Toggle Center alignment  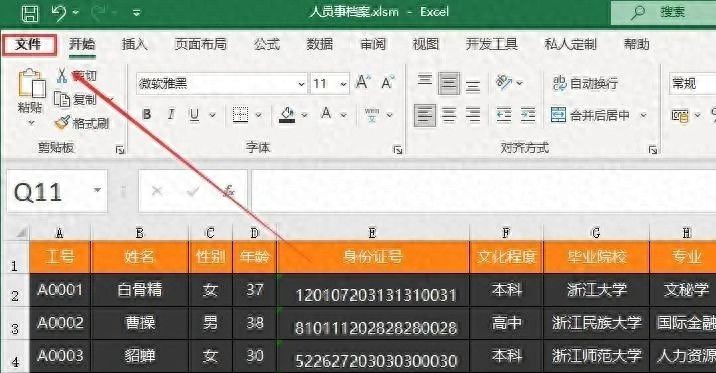(x=448, y=115)
